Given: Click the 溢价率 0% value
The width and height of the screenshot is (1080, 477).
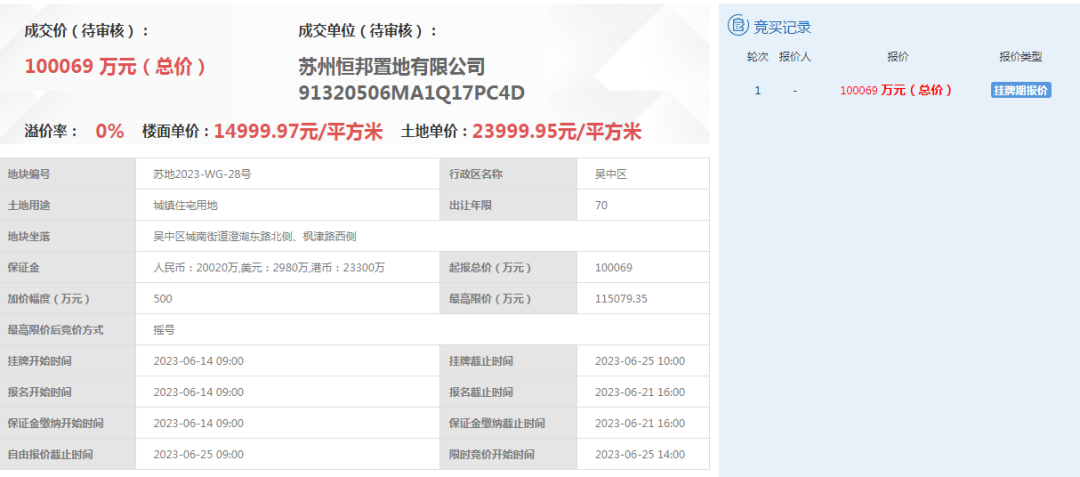Looking at the screenshot, I should click(110, 131).
